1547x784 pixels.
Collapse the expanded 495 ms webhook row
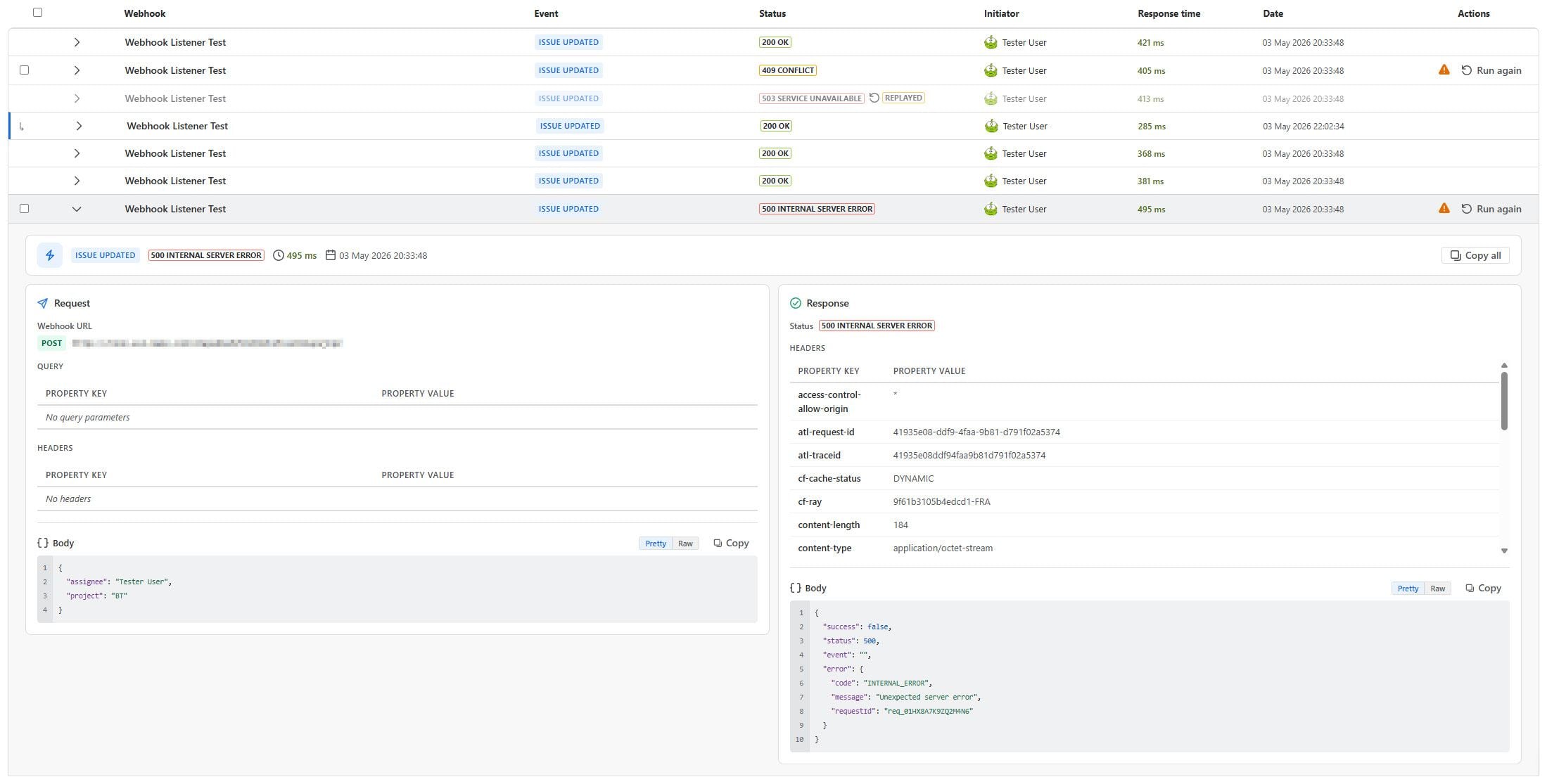pos(77,209)
